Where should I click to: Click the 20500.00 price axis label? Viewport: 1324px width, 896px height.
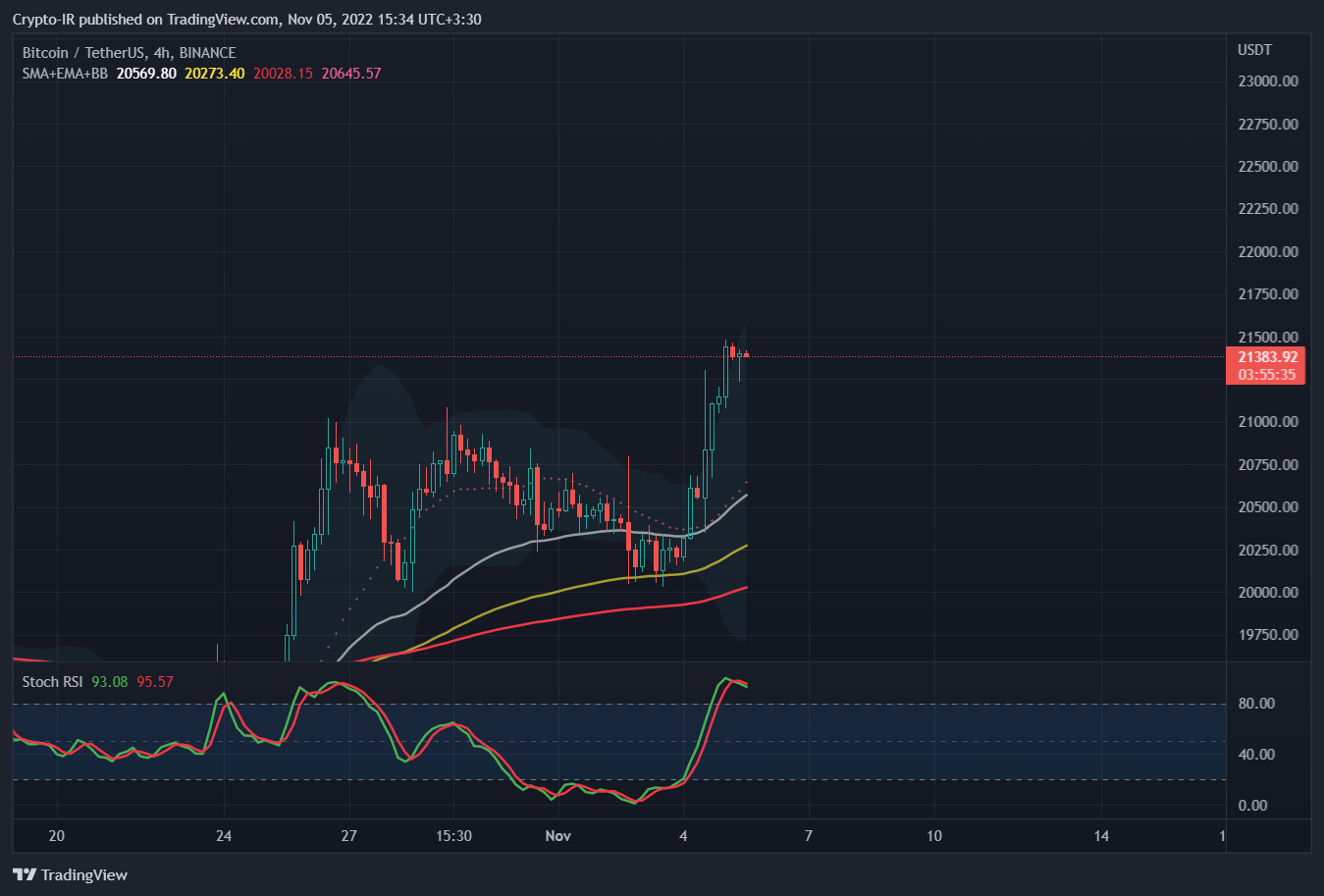(x=1268, y=507)
